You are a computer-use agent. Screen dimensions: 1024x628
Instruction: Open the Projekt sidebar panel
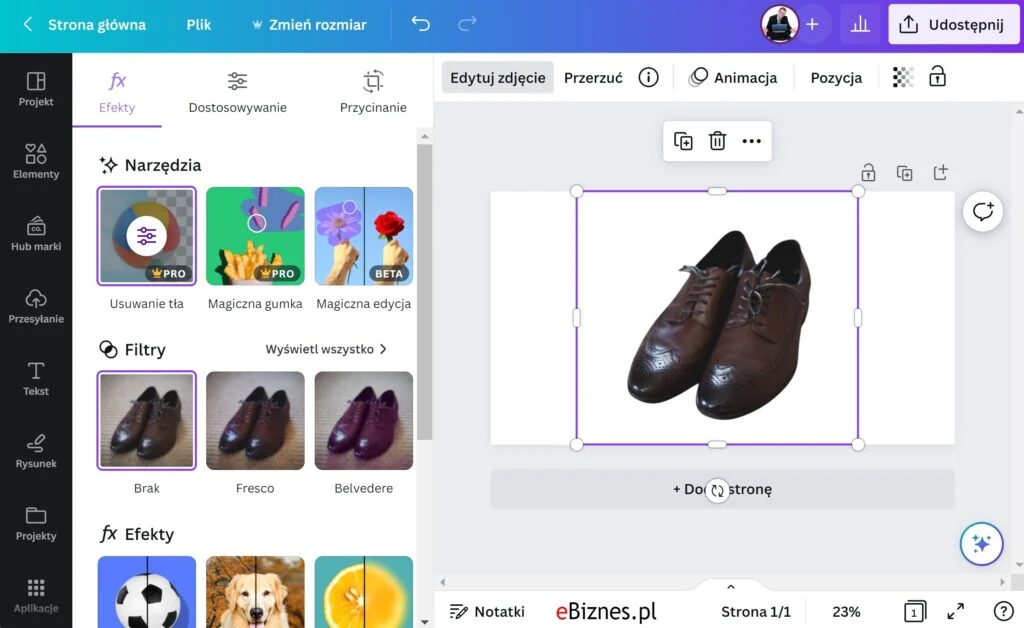36,89
